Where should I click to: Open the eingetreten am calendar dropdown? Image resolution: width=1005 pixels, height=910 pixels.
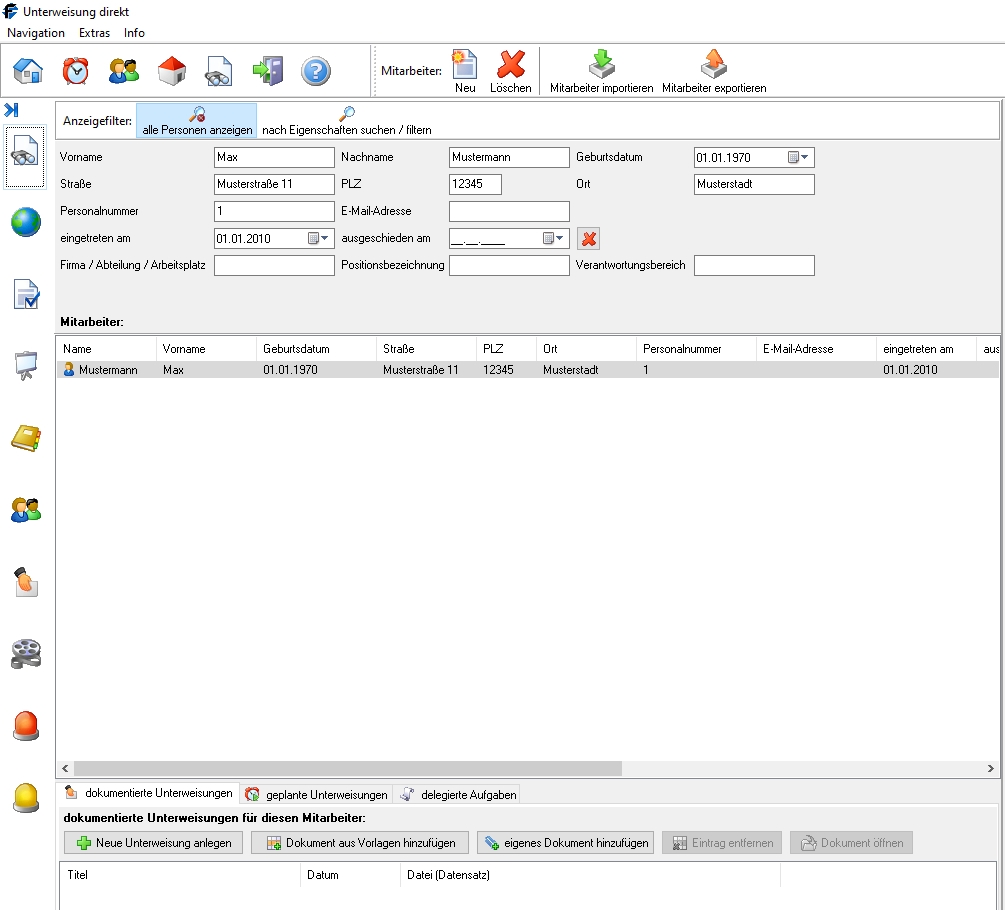[x=319, y=238]
